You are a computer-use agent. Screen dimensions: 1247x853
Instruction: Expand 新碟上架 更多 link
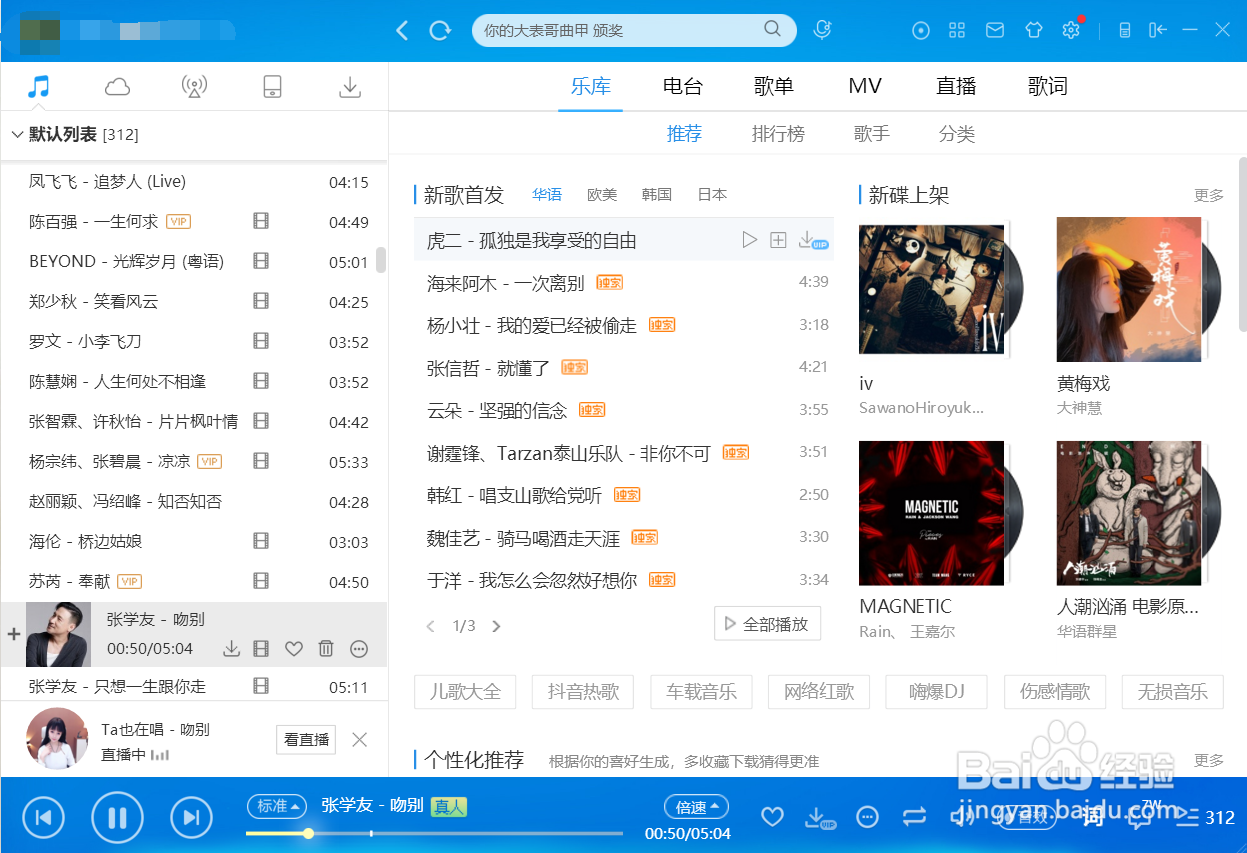click(x=1209, y=195)
